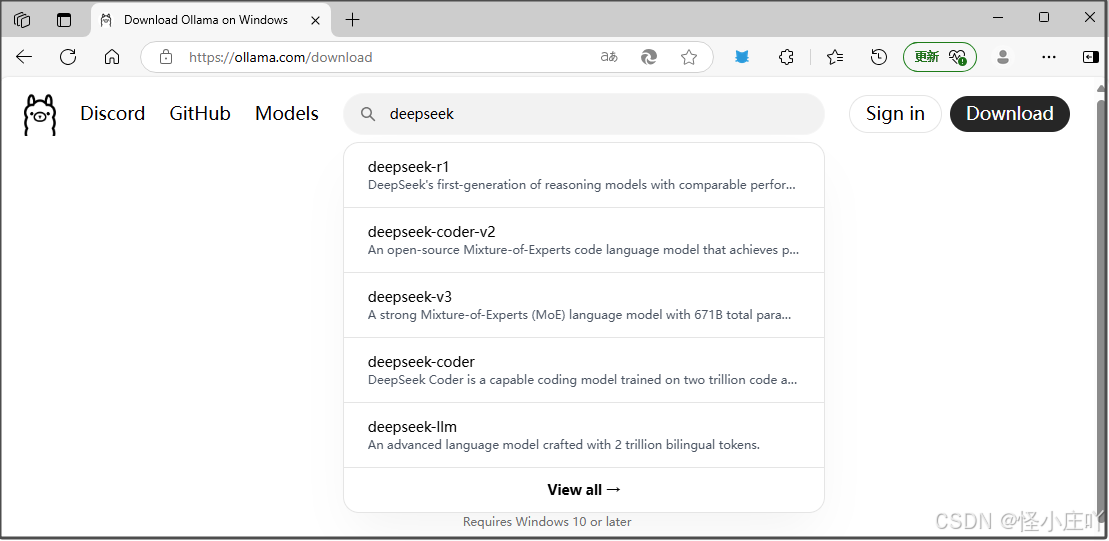Open the Settings and more ellipsis

click(x=1049, y=57)
